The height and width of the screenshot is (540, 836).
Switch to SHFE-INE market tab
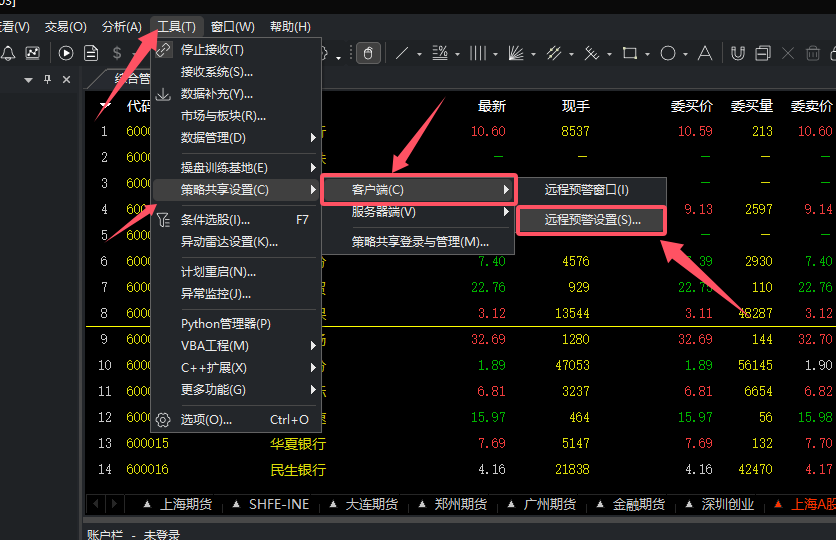click(x=271, y=504)
